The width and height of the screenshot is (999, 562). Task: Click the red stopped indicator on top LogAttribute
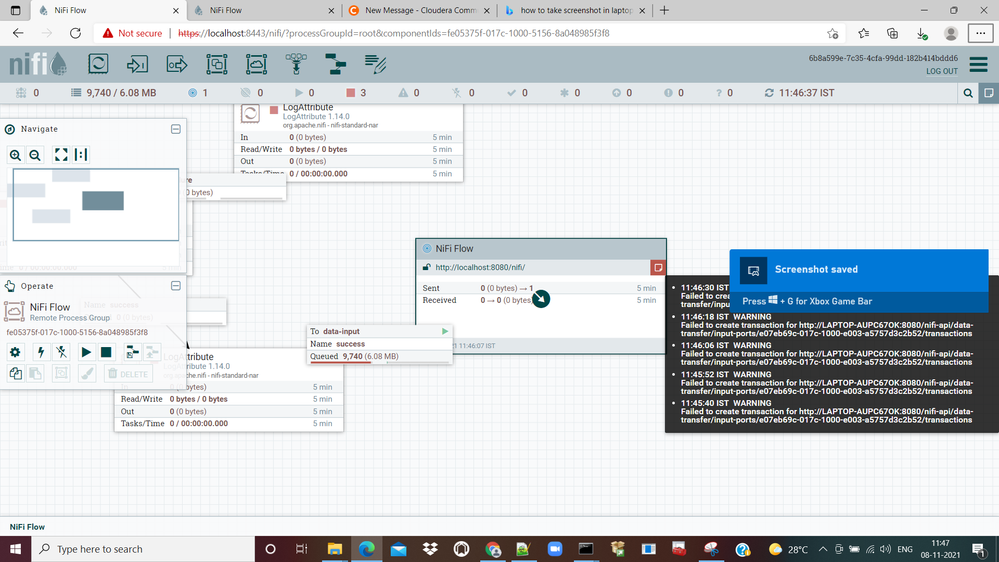[274, 110]
